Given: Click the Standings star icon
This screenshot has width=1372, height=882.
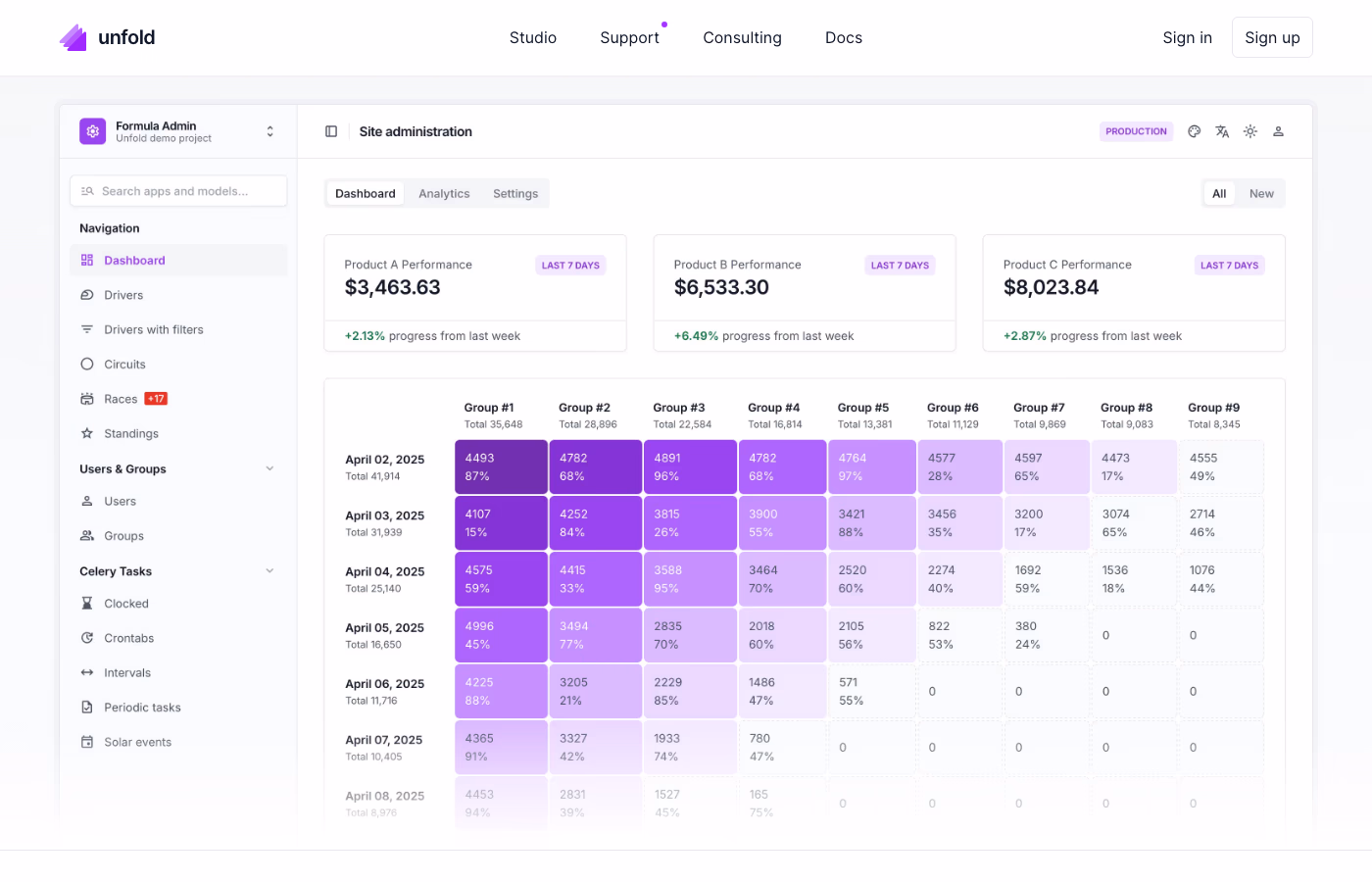Looking at the screenshot, I should click(87, 433).
